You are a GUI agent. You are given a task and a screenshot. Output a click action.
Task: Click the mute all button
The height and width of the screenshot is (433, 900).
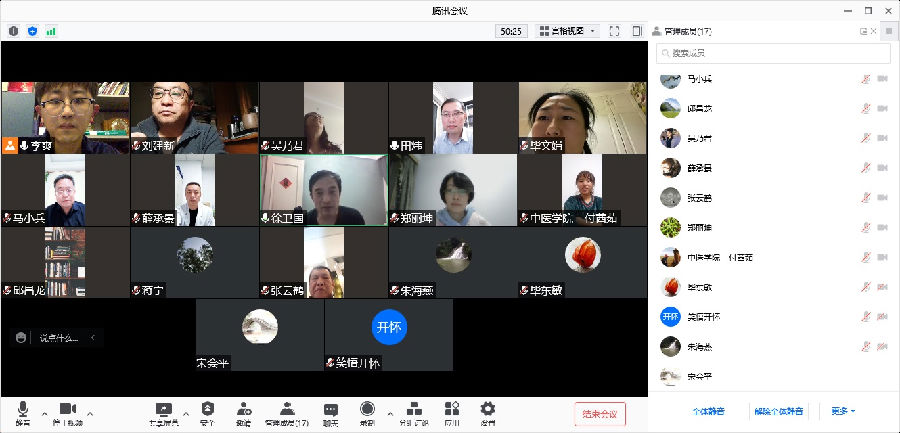point(708,411)
